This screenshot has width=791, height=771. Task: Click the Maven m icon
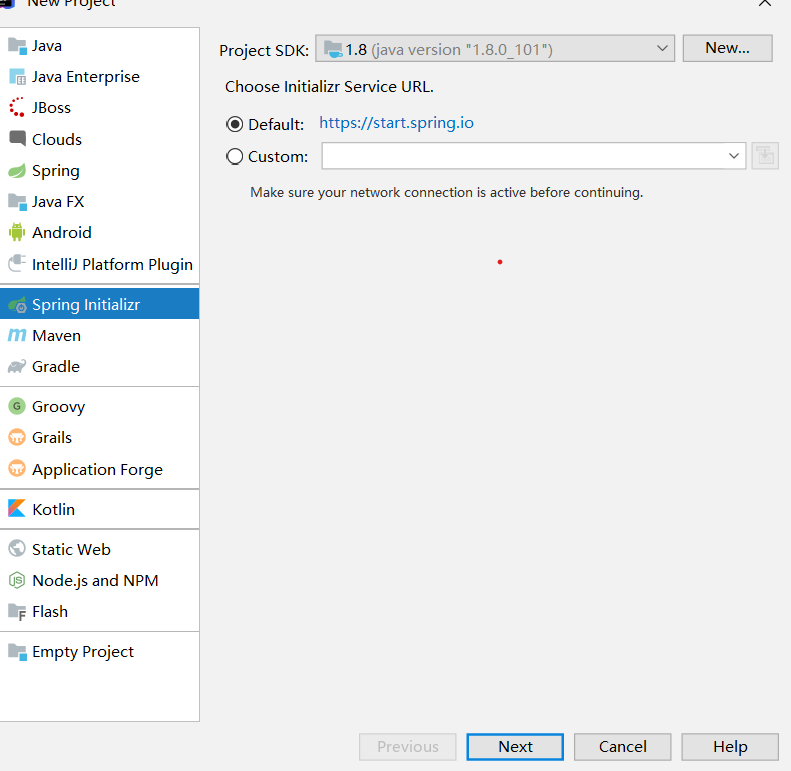pos(17,335)
